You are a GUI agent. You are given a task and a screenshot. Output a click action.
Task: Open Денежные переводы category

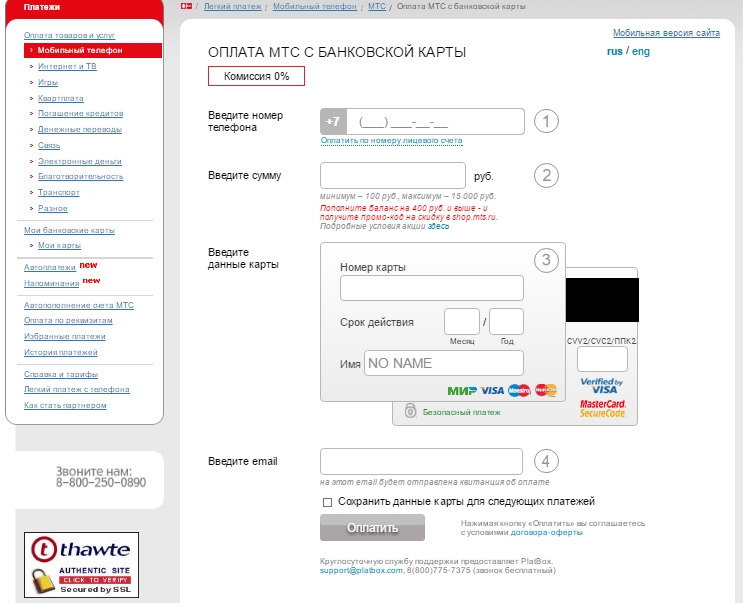click(x=80, y=129)
